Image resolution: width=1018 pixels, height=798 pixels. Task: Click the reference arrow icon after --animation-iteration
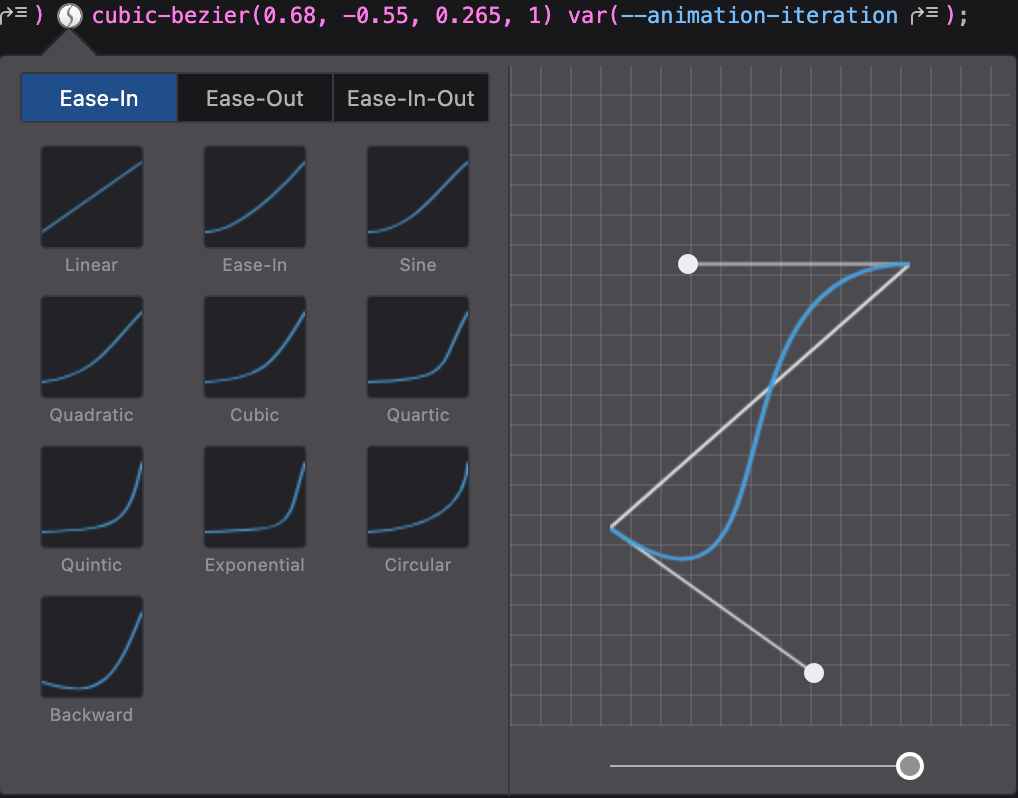(923, 15)
